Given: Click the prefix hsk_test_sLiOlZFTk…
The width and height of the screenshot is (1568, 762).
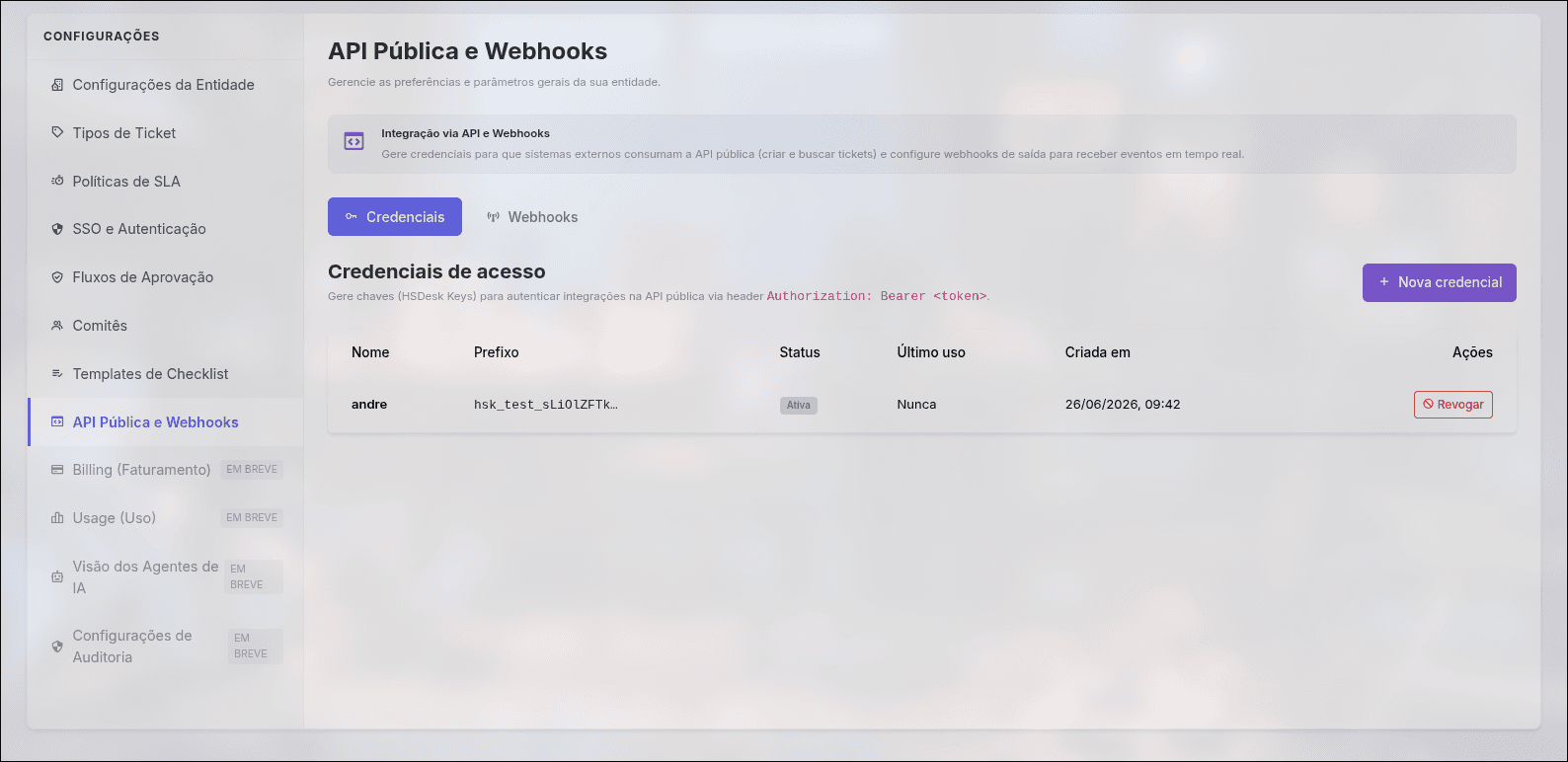Looking at the screenshot, I should pos(546,405).
